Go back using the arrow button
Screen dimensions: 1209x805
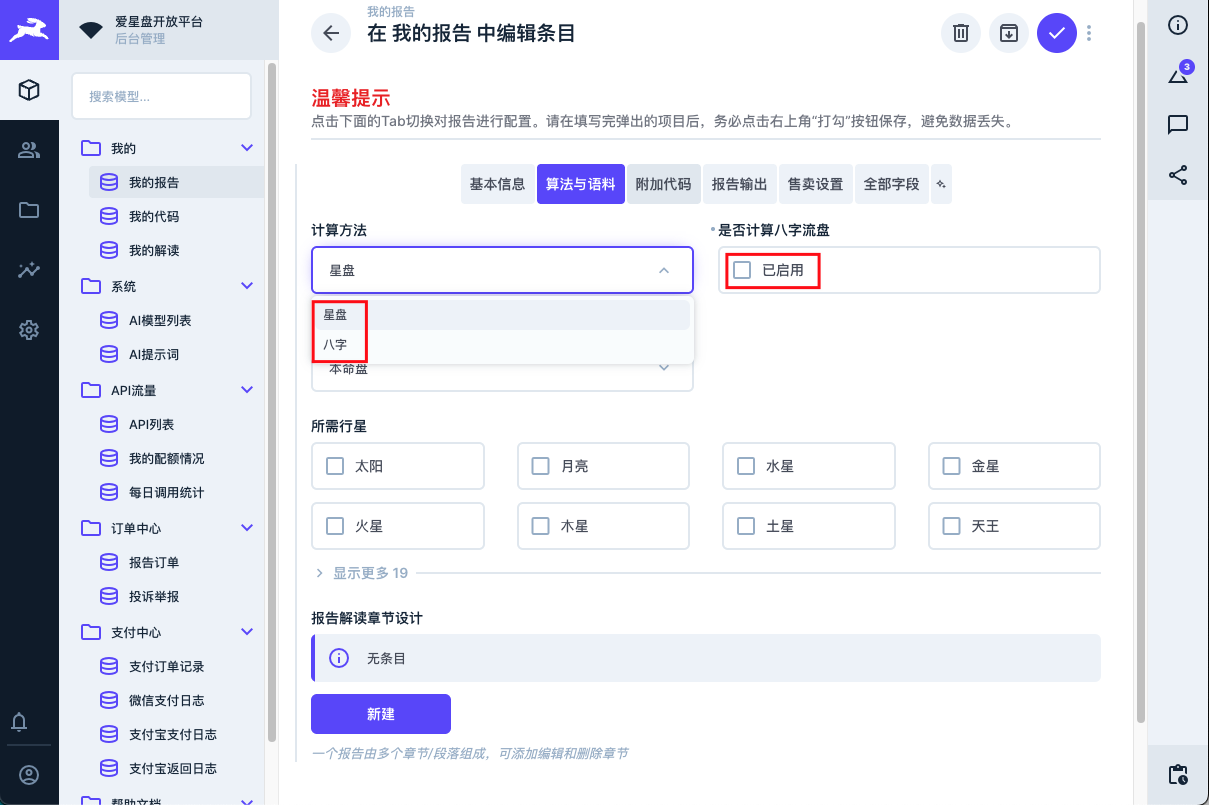(x=331, y=33)
